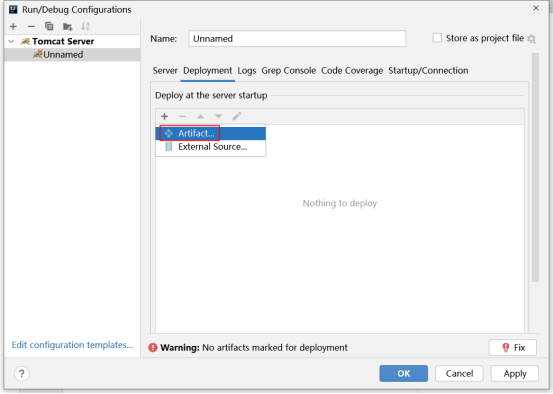This screenshot has height=394, width=553.
Task: Move deployment item down arrow
Action: pyautogui.click(x=219, y=116)
